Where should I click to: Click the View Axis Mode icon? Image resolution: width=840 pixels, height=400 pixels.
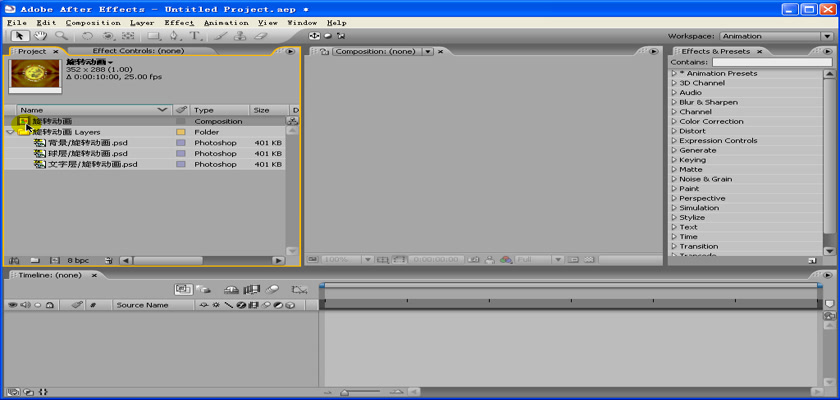point(341,36)
